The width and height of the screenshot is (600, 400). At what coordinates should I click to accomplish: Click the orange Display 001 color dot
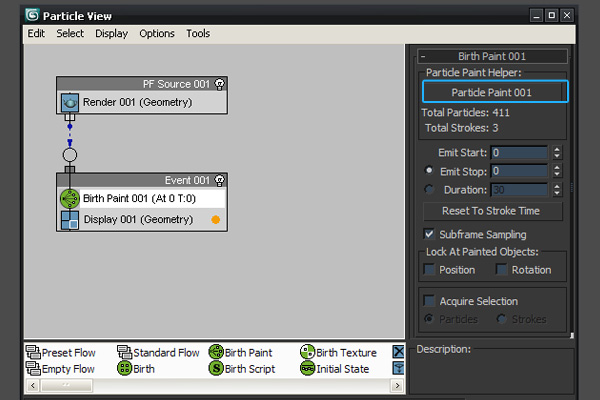tap(215, 219)
